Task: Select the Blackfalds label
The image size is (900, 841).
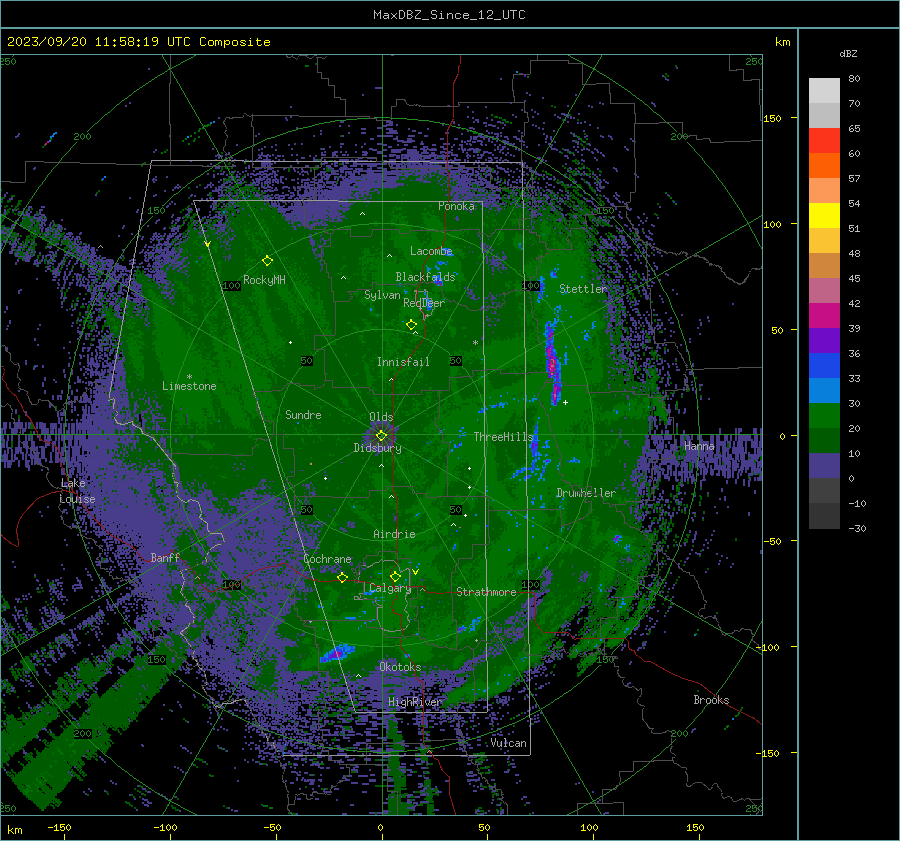Action: (x=425, y=277)
